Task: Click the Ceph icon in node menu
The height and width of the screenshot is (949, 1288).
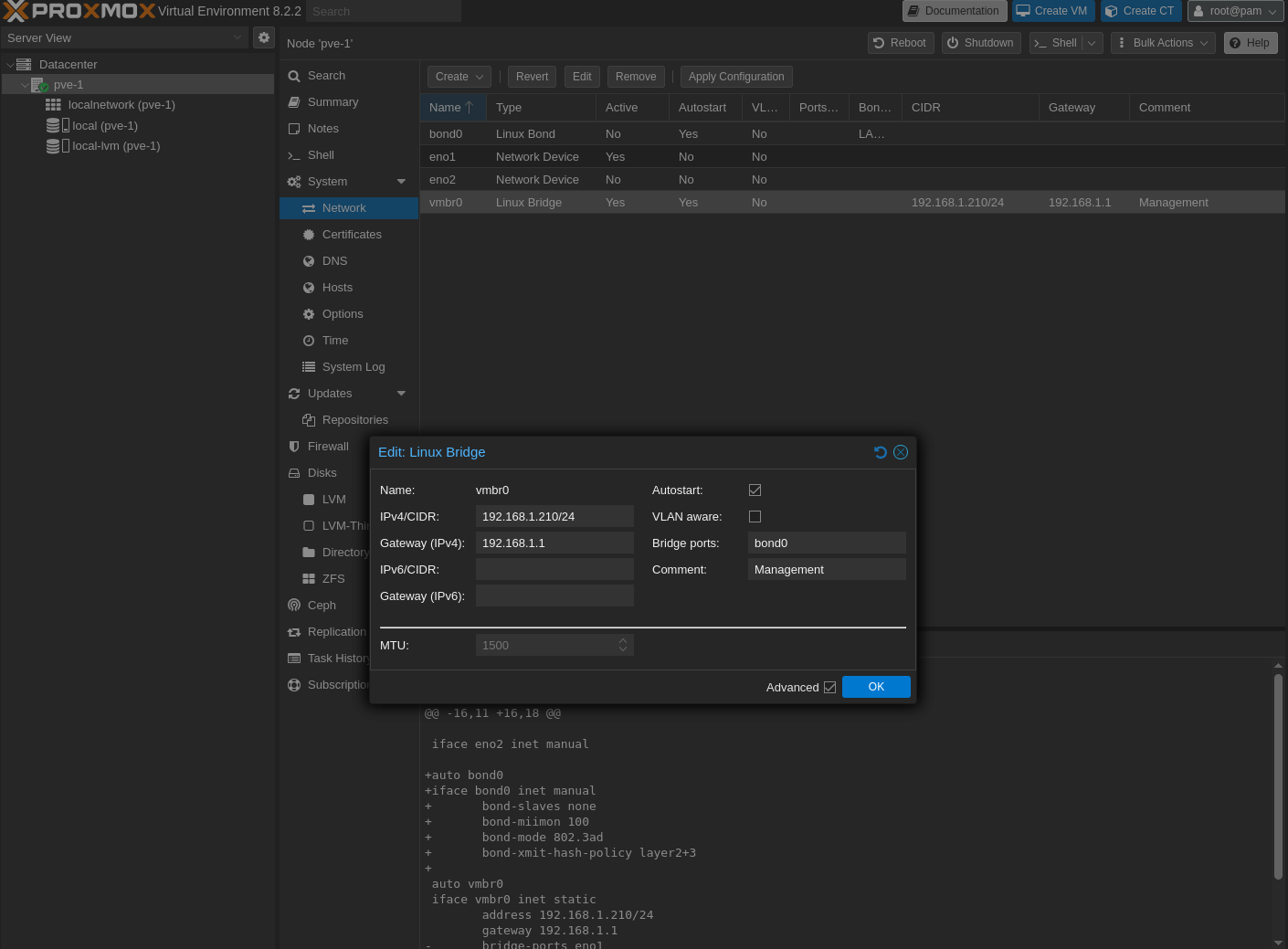Action: 294,606
